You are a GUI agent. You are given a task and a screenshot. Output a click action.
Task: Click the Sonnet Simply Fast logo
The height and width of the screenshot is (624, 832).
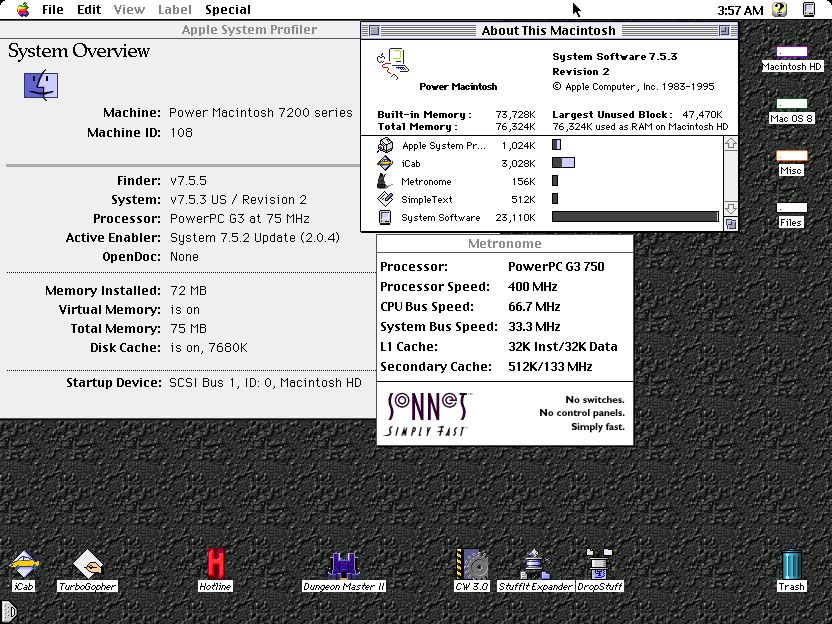(428, 414)
